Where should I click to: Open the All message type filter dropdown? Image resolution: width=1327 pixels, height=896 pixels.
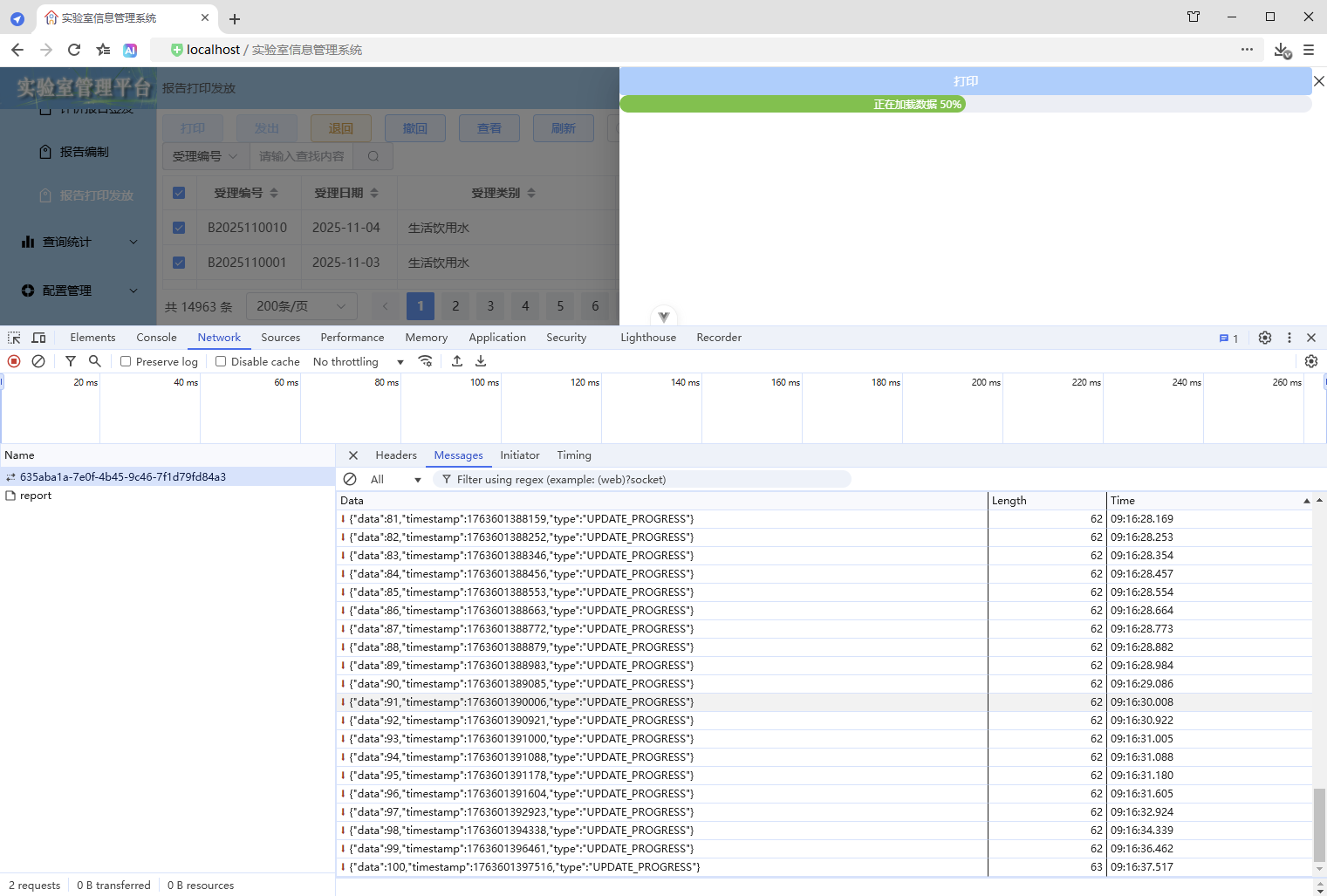[395, 479]
